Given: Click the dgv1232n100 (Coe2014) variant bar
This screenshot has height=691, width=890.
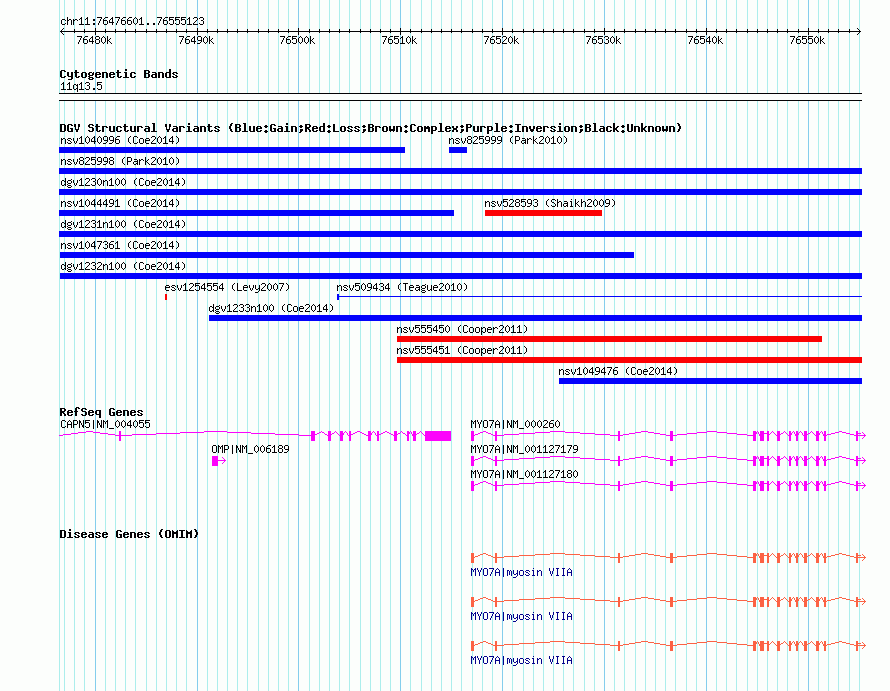Looking at the screenshot, I should (x=460, y=276).
